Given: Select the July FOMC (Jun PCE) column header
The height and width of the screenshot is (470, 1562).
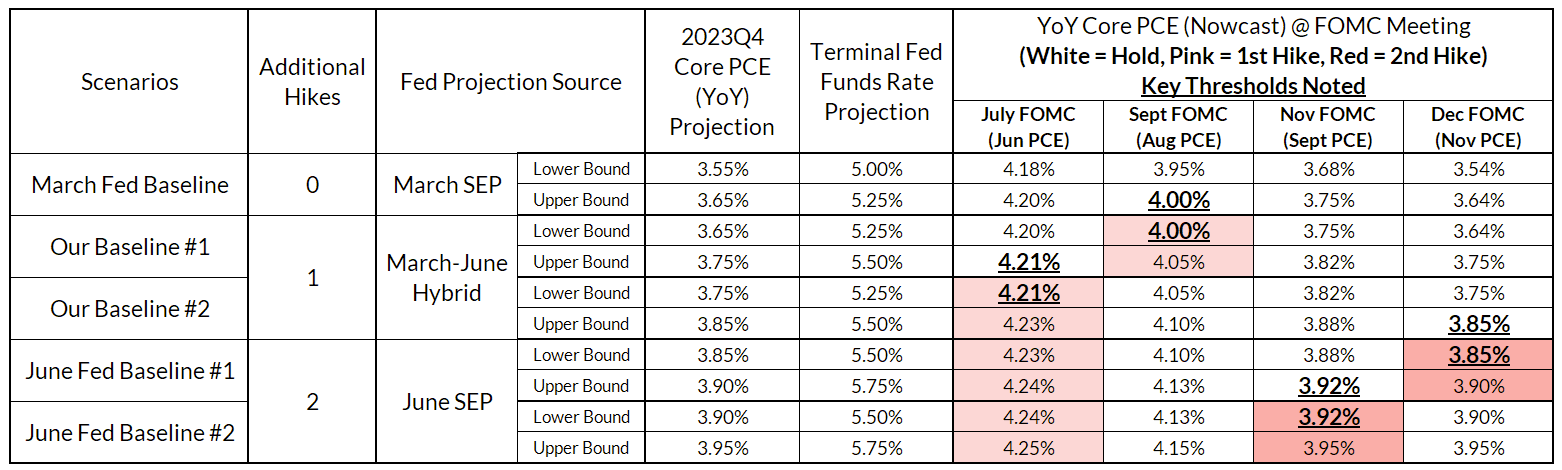Looking at the screenshot, I should click(1028, 127).
